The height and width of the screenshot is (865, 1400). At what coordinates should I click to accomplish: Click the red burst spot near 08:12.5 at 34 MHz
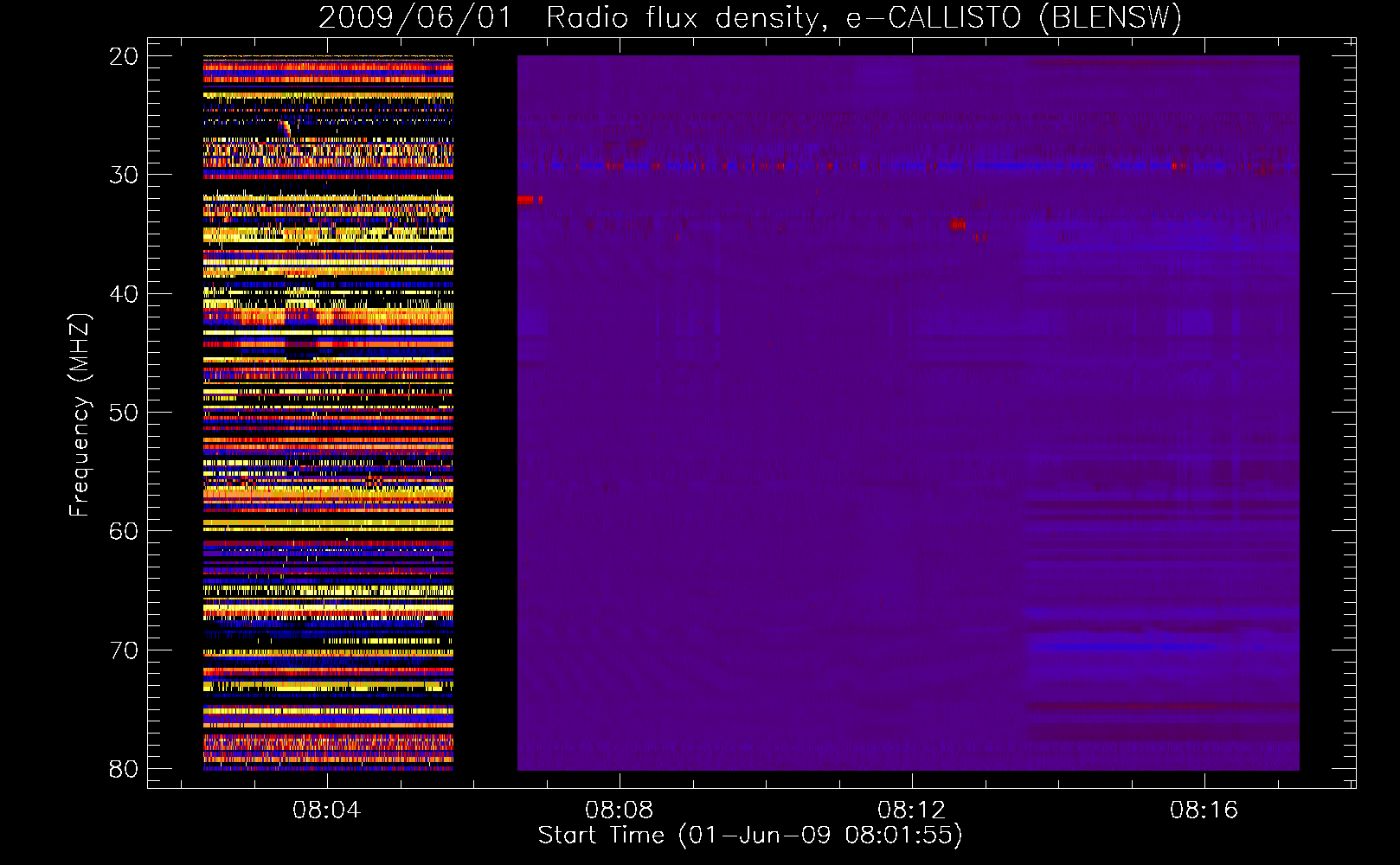[x=956, y=224]
